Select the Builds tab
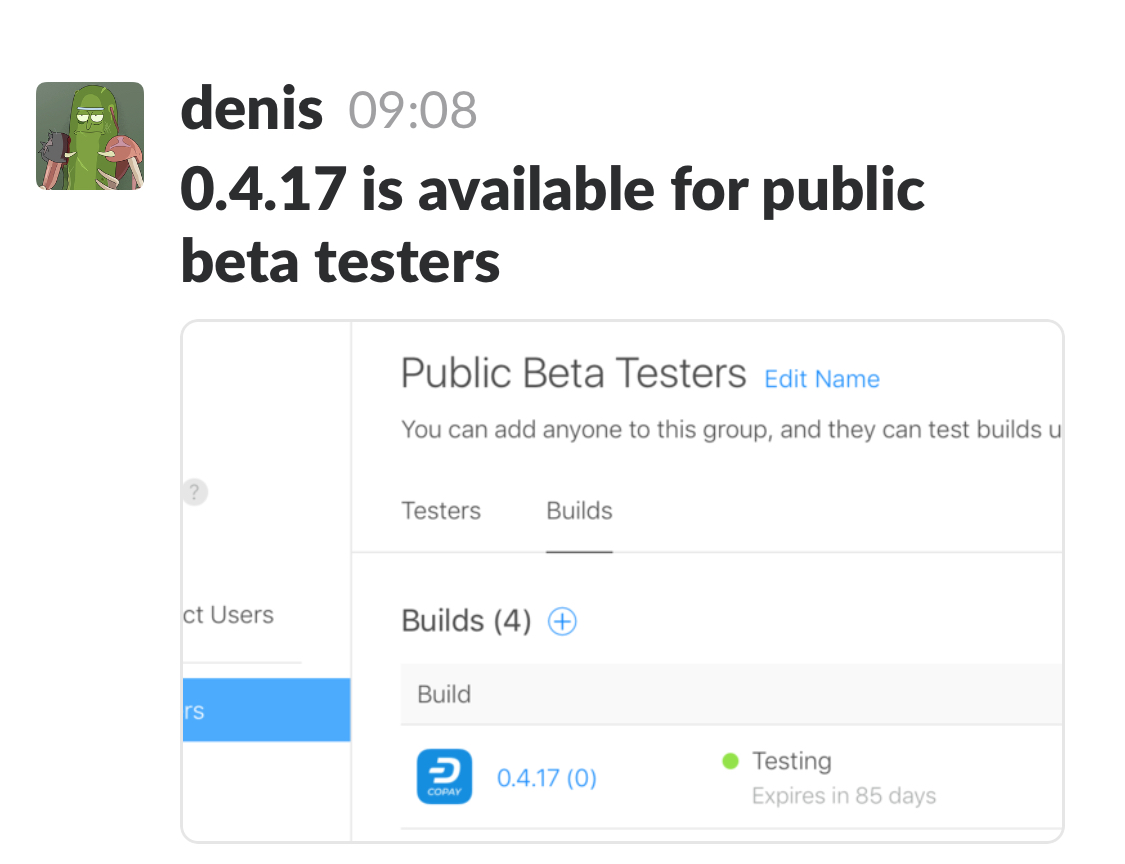This screenshot has width=1125, height=864. point(579,511)
